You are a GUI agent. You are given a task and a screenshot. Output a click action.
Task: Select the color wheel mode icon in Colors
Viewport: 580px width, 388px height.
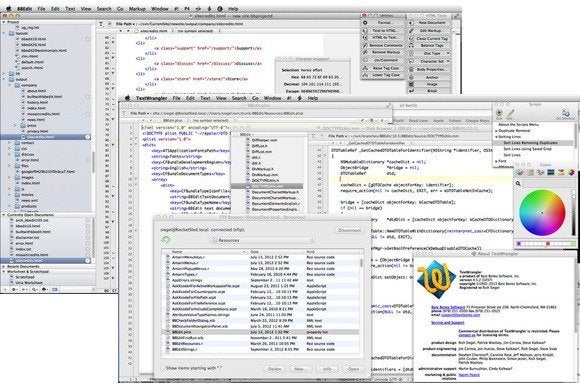pyautogui.click(x=520, y=172)
